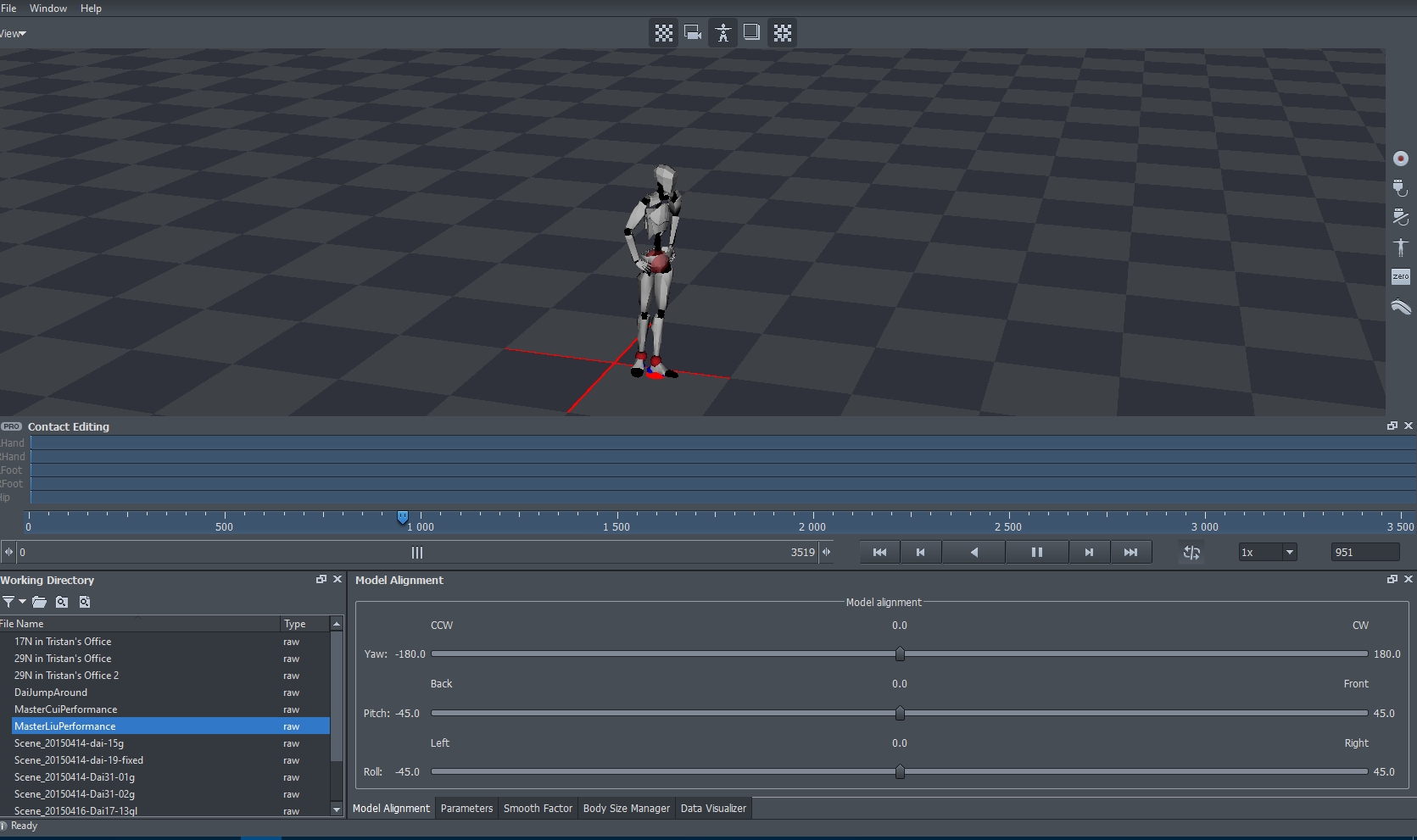The height and width of the screenshot is (840, 1417).
Task: Toggle the body model display icon
Action: (722, 33)
